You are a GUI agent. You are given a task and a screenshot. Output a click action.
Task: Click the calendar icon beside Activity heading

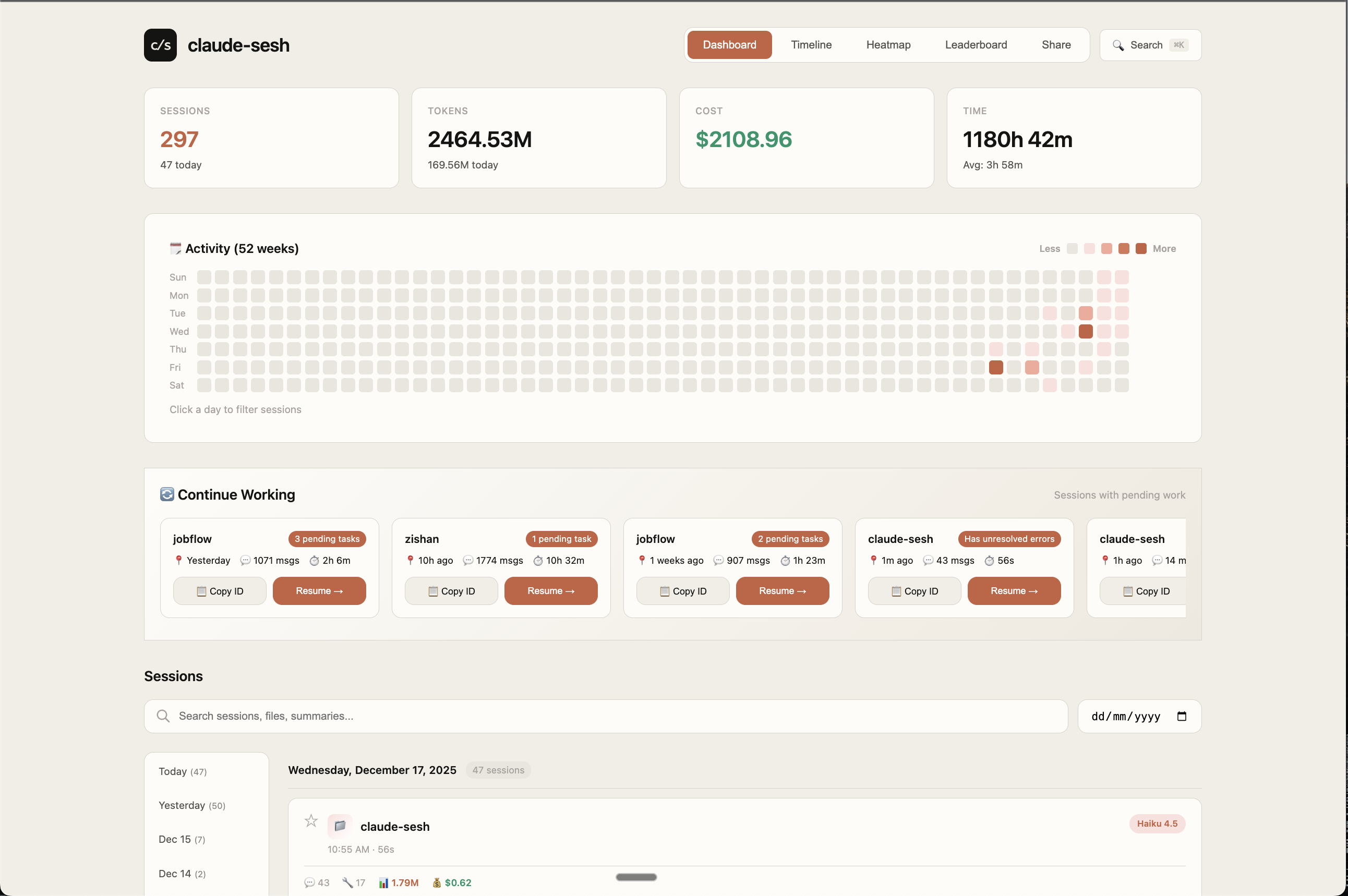pos(175,249)
